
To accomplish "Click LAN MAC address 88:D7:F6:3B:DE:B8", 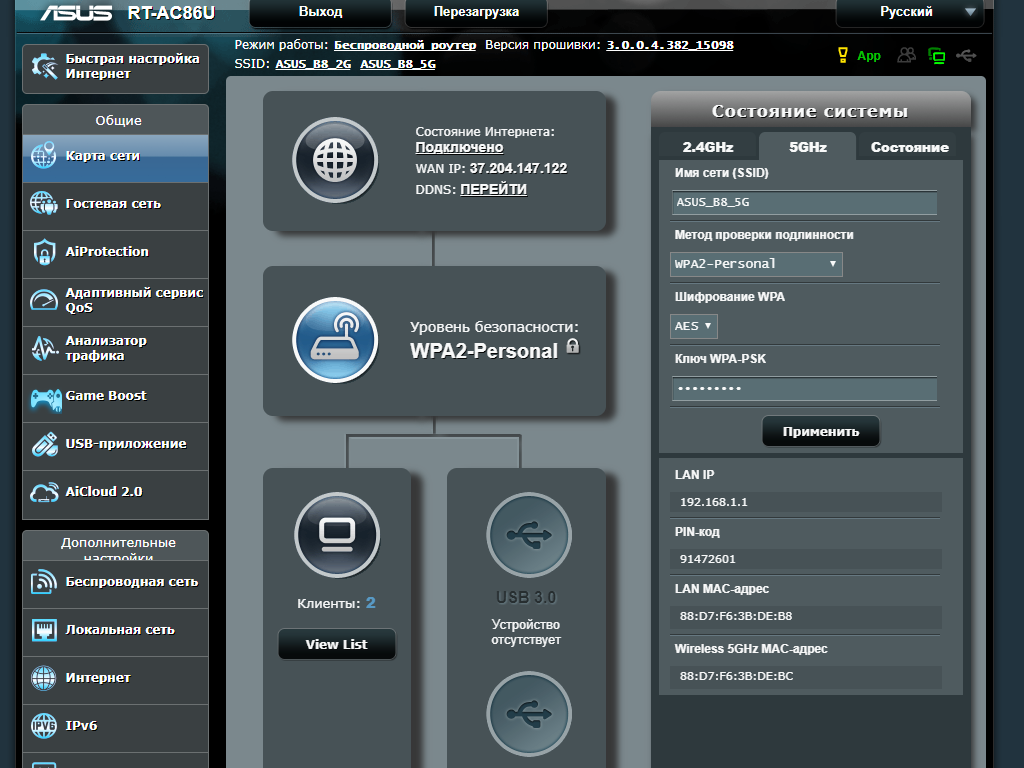I will pyautogui.click(x=736, y=616).
